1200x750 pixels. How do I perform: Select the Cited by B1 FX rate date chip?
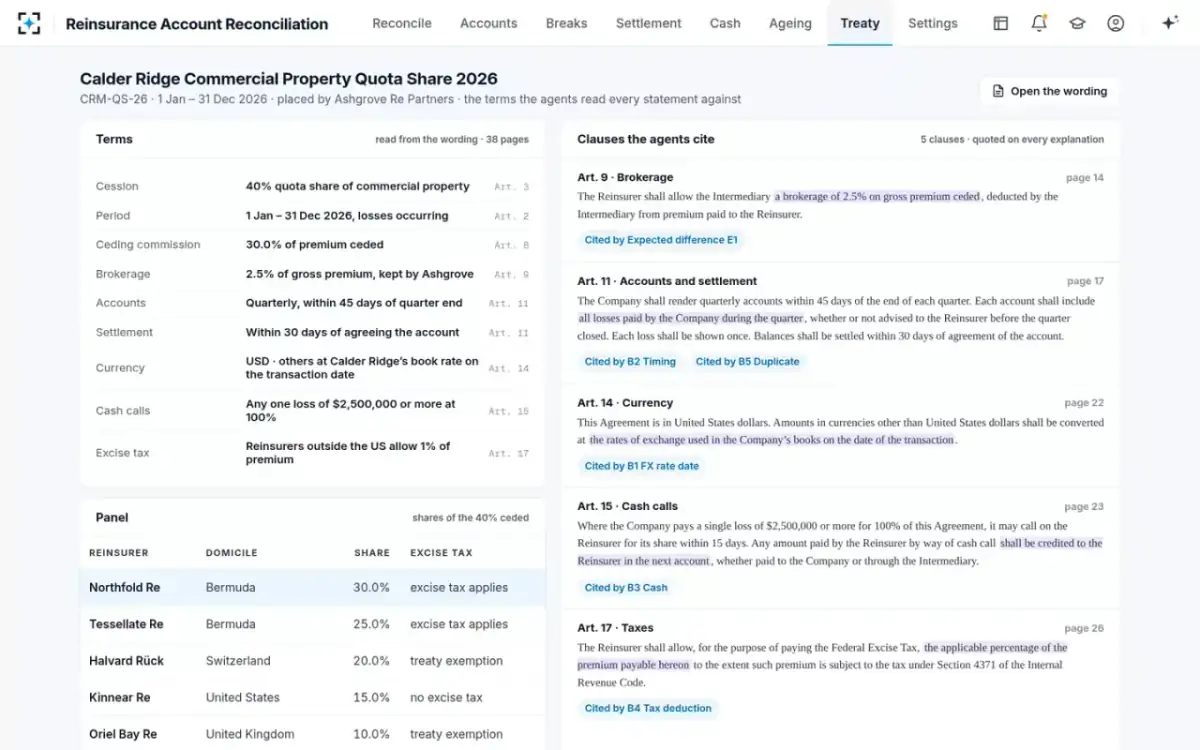tap(642, 466)
